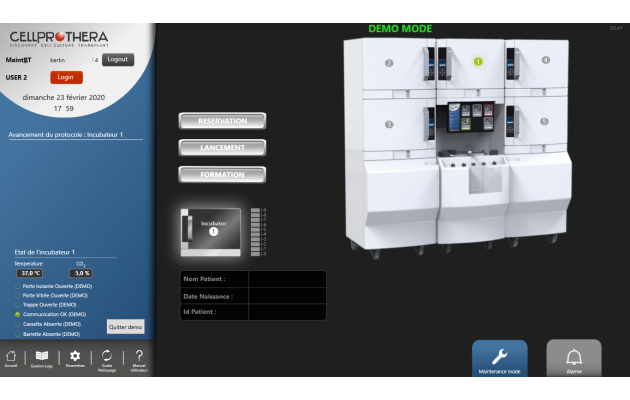Screen dimensions: 630x400
Task: Select incubator 4 on the machine
Action: click(x=545, y=60)
